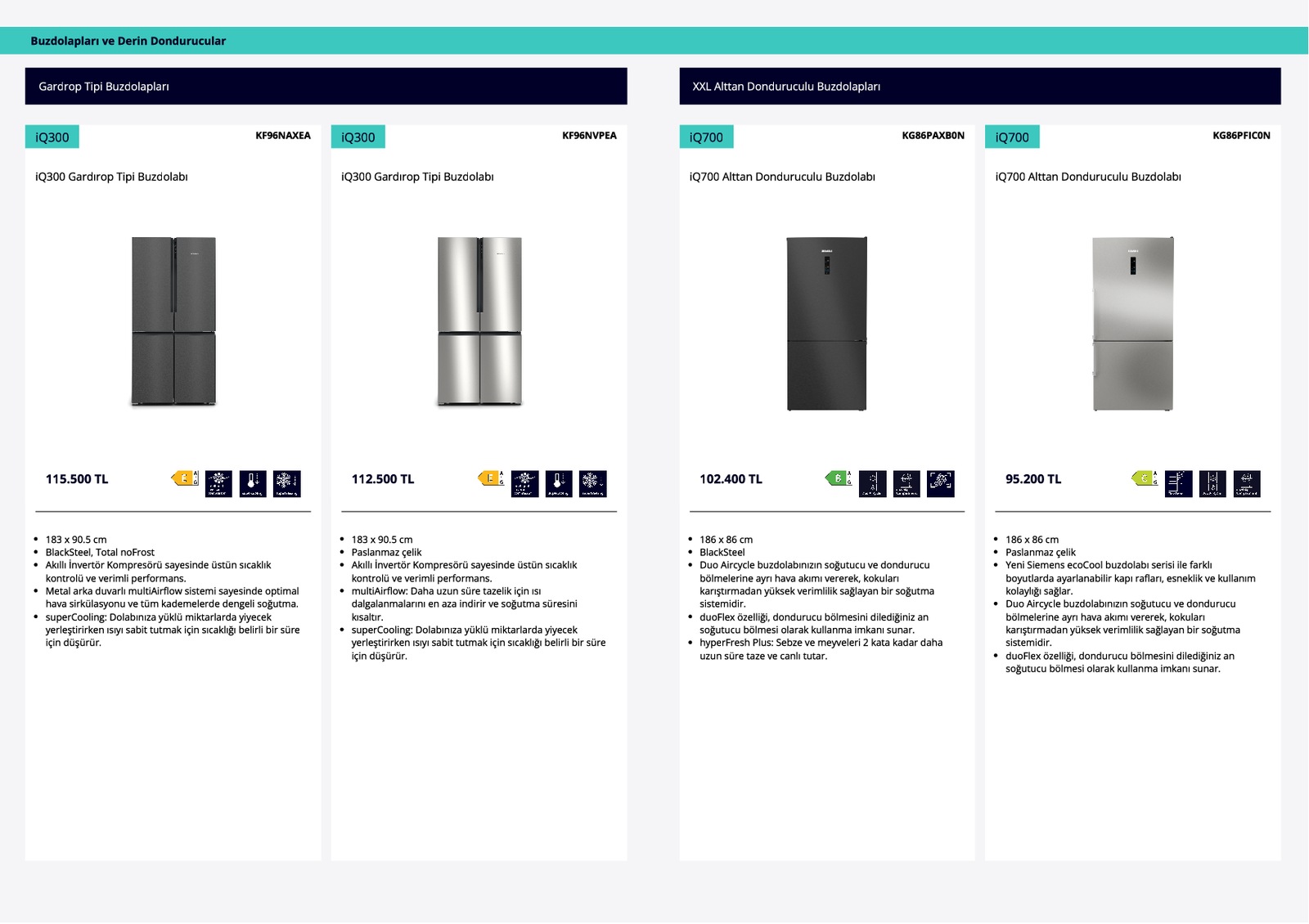Click the 95.200 TL price

1033,479
